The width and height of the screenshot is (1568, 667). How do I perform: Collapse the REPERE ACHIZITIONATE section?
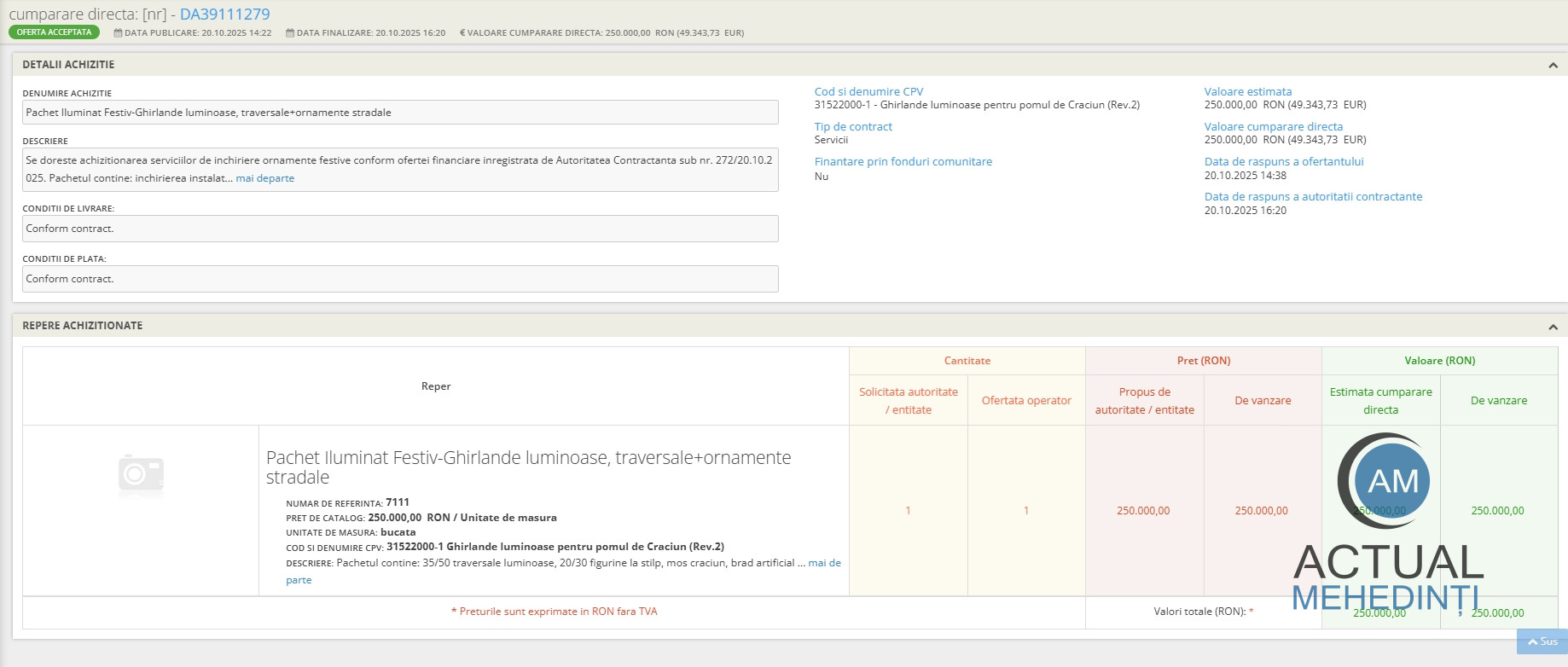pos(1553,327)
